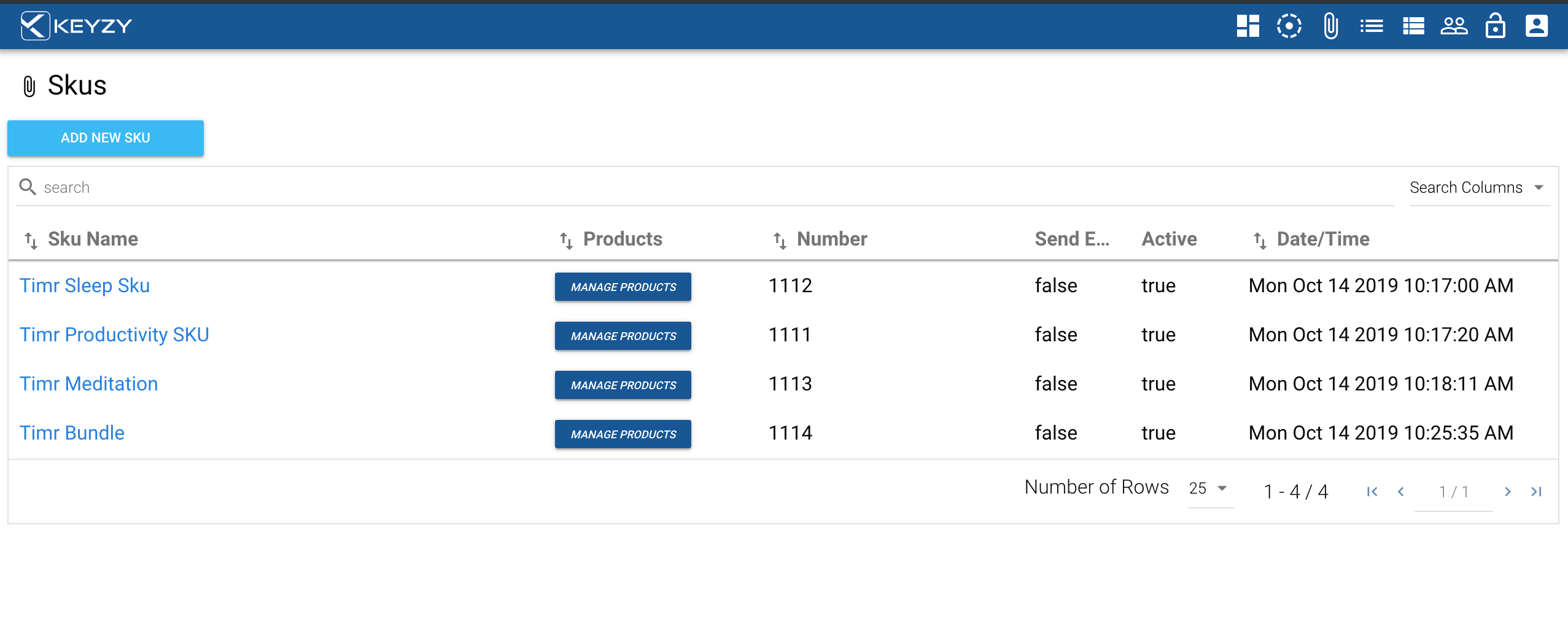Screen dimensions: 1568x636
Task: Click the bulleted list icon in the navbar
Action: coord(1372,26)
